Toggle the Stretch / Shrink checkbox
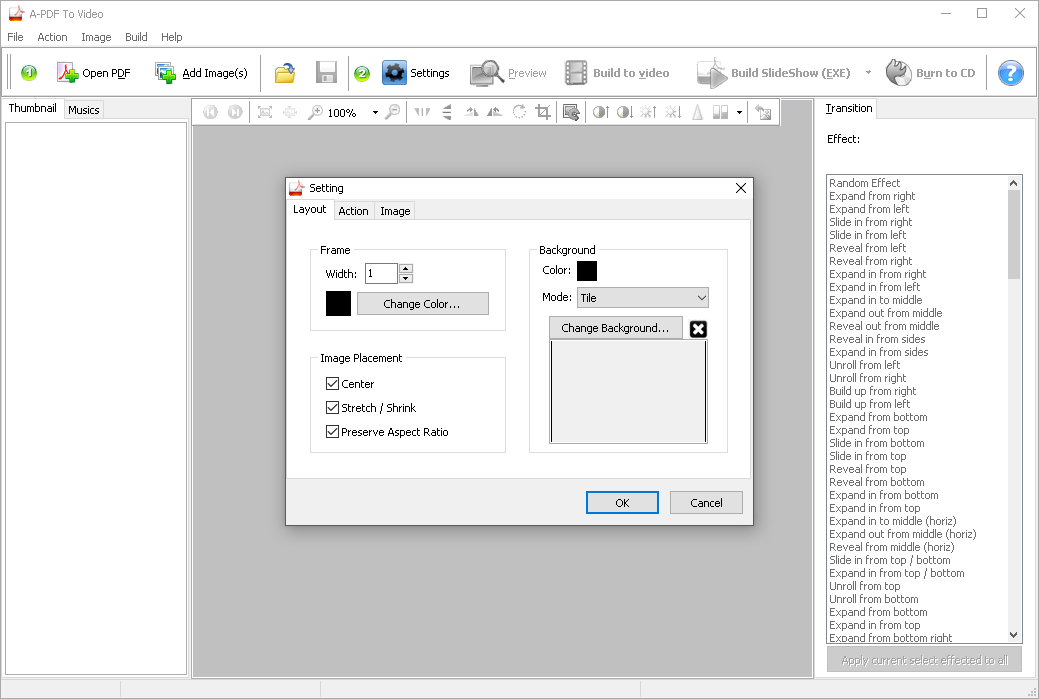The width and height of the screenshot is (1039, 699). pos(333,408)
